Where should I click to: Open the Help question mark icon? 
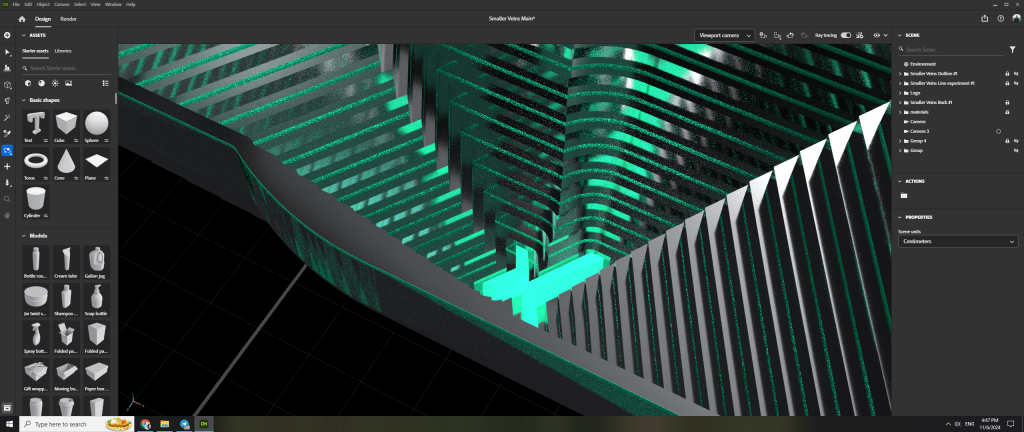[1000, 18]
